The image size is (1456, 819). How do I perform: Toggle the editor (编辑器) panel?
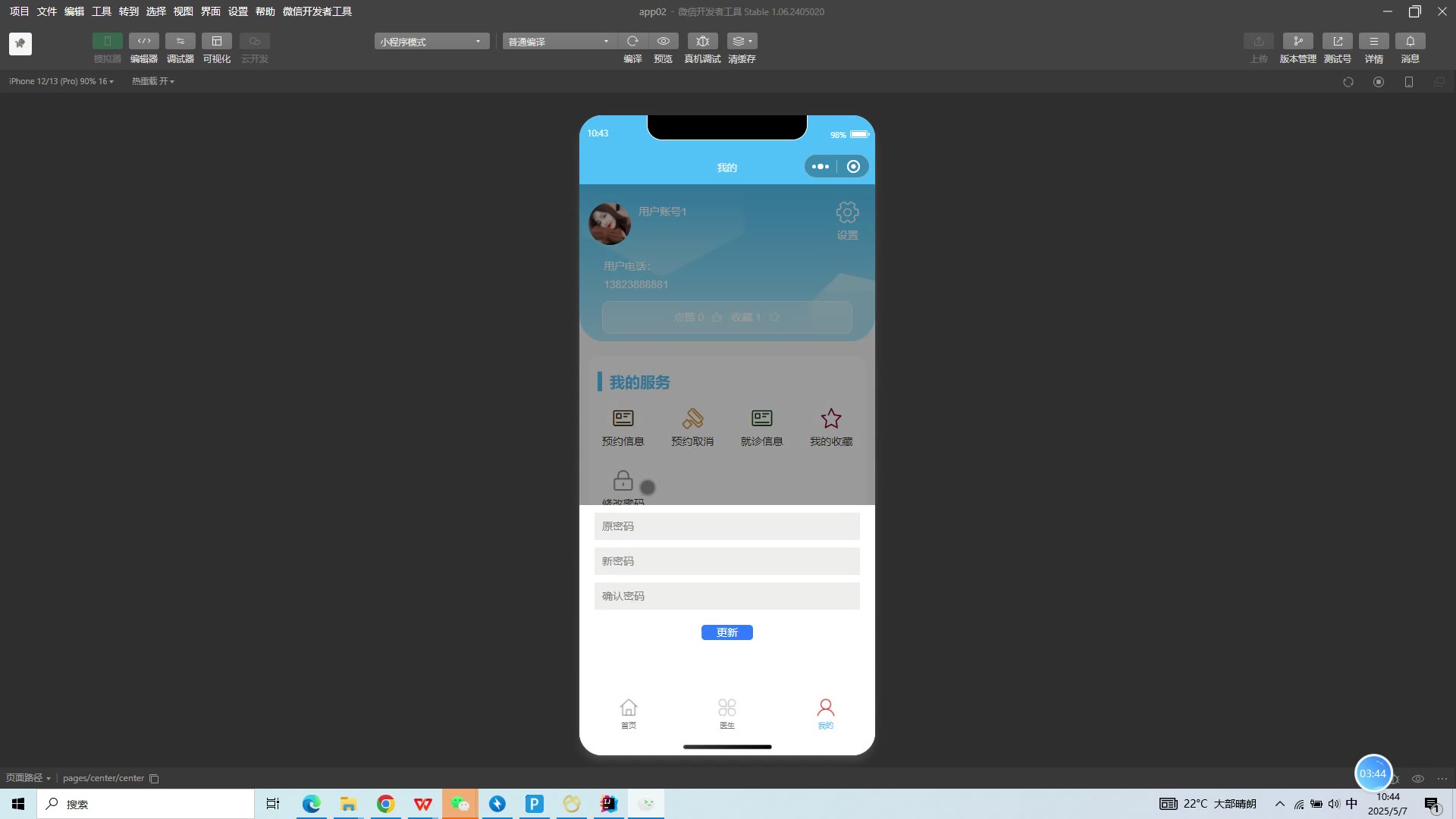143,41
